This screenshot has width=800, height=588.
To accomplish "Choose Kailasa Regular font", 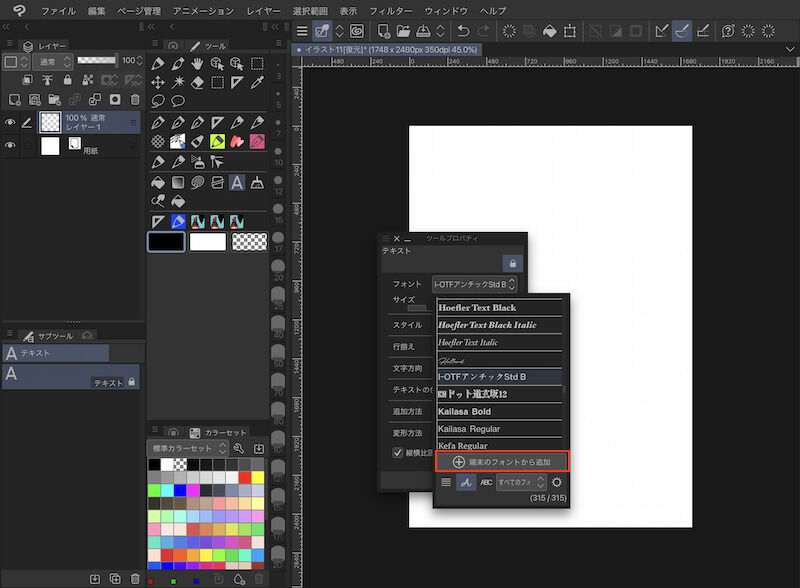I will pos(499,429).
